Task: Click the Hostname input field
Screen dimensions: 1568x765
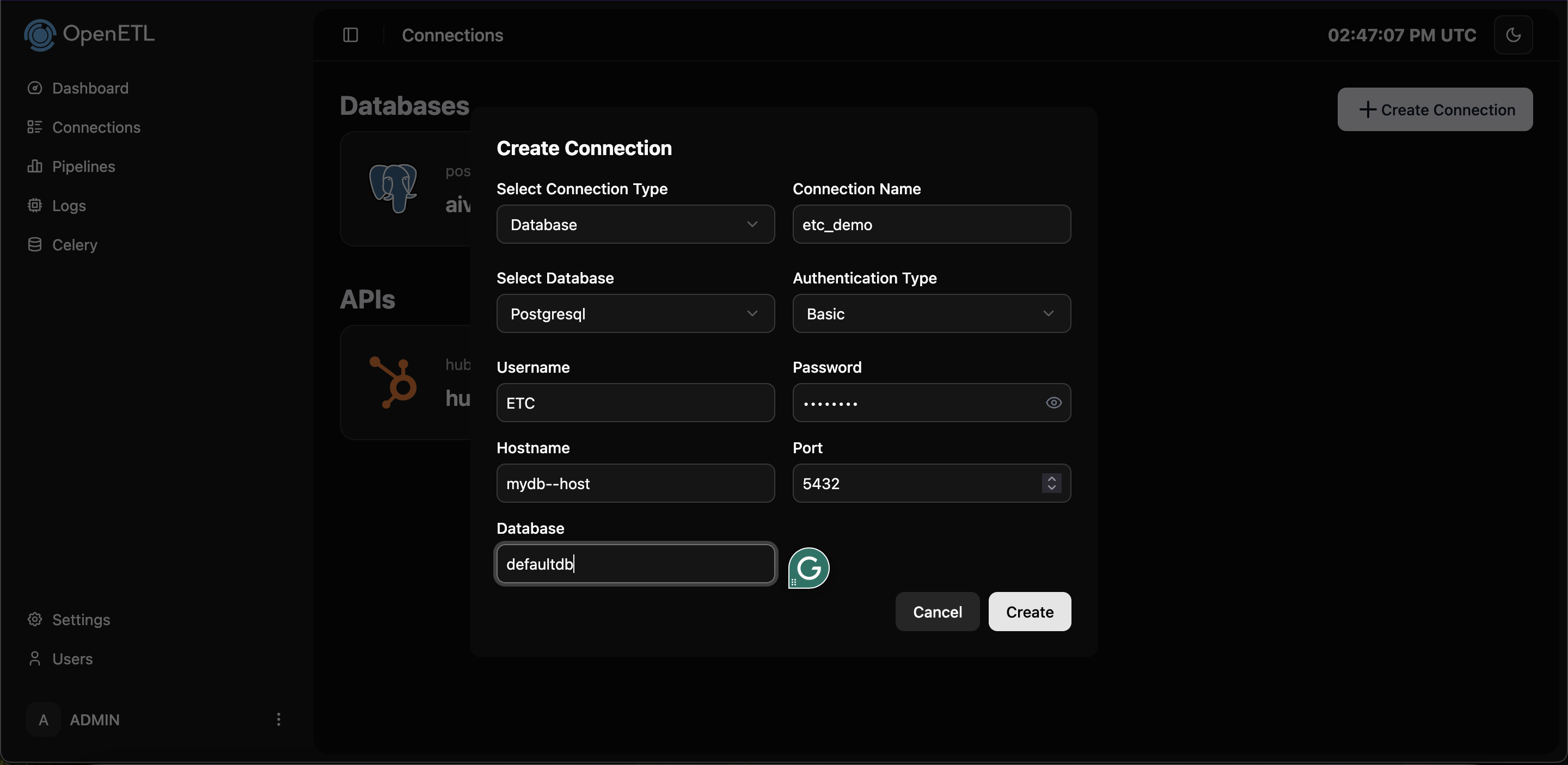Action: tap(635, 484)
